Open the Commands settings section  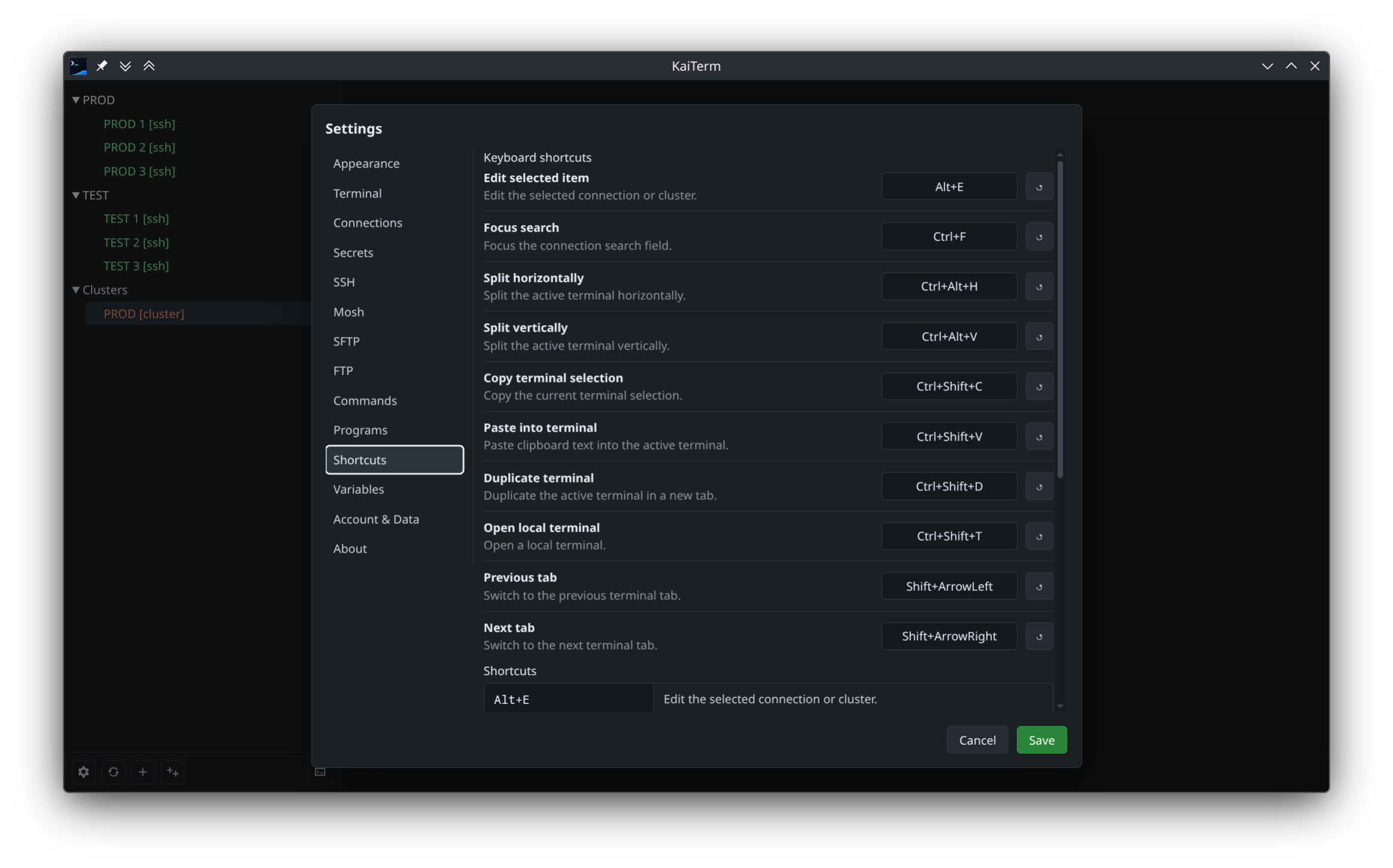pyautogui.click(x=394, y=400)
